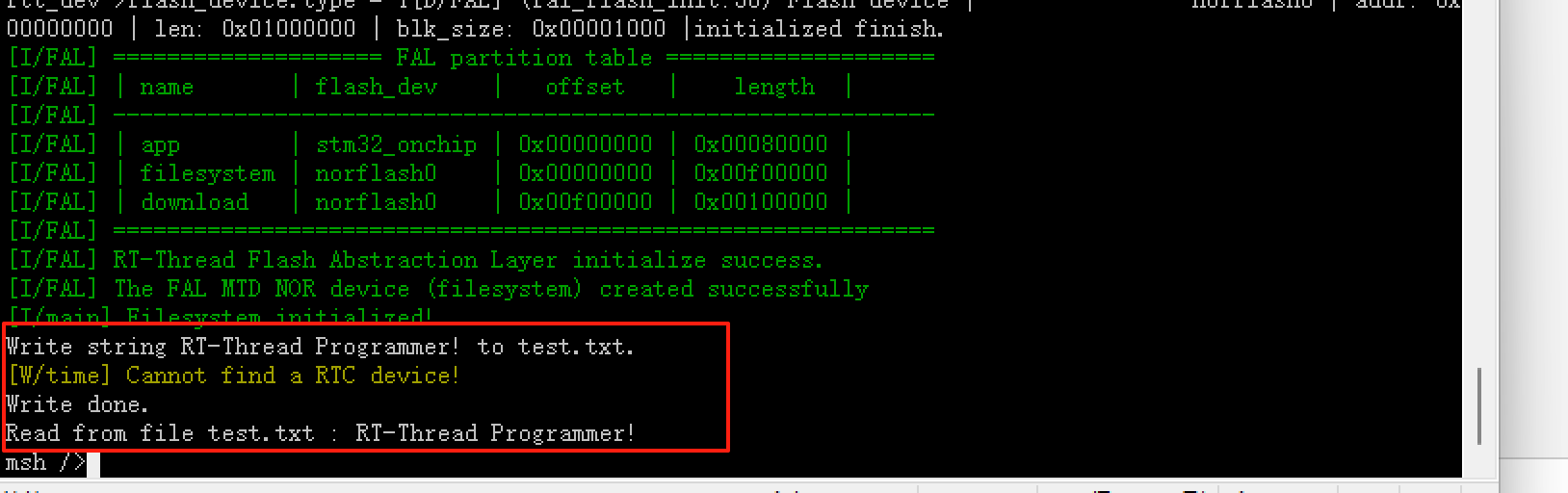Click the 'filesystem' partition name
The image size is (1568, 493).
click(x=207, y=173)
